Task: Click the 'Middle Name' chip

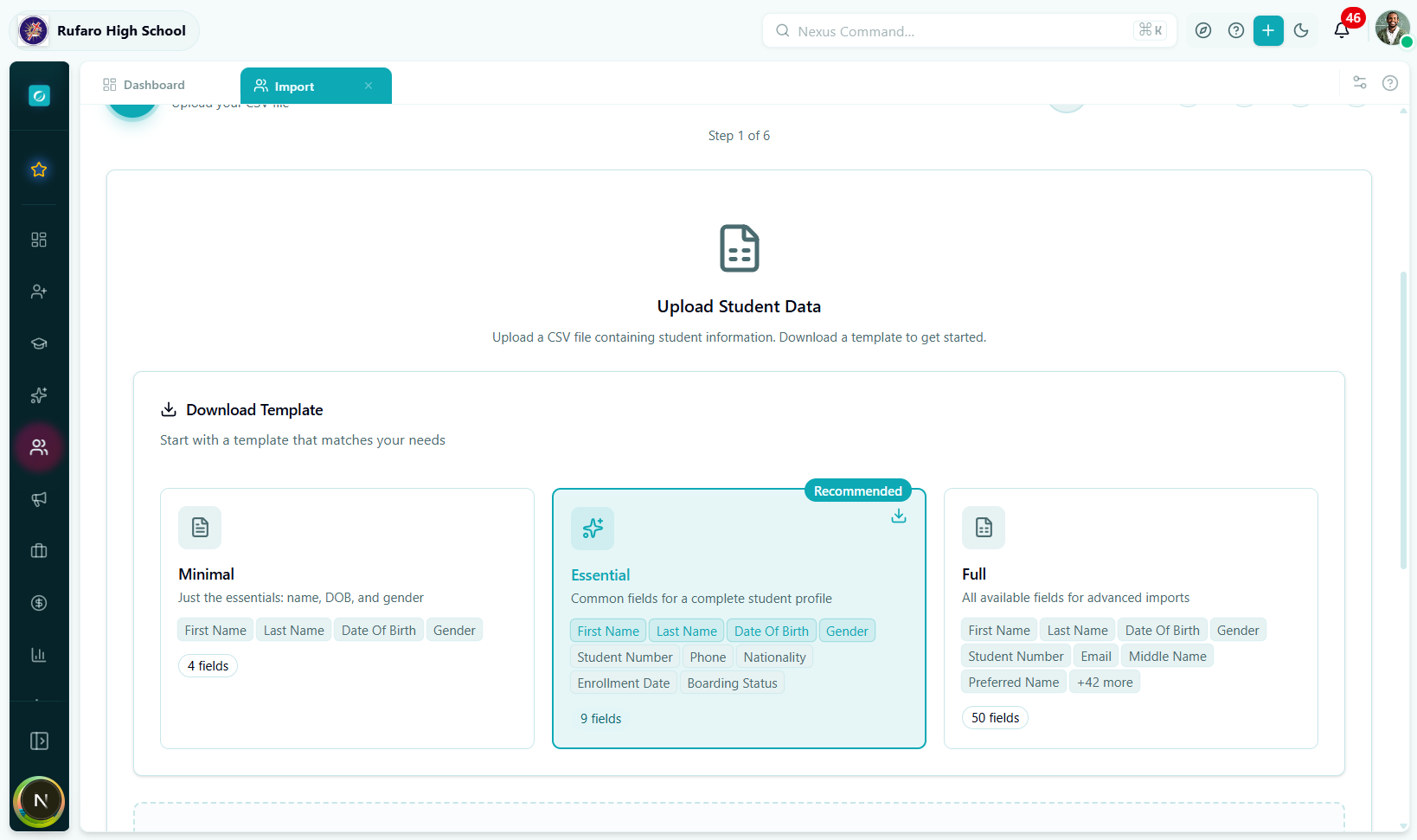Action: (x=1167, y=657)
